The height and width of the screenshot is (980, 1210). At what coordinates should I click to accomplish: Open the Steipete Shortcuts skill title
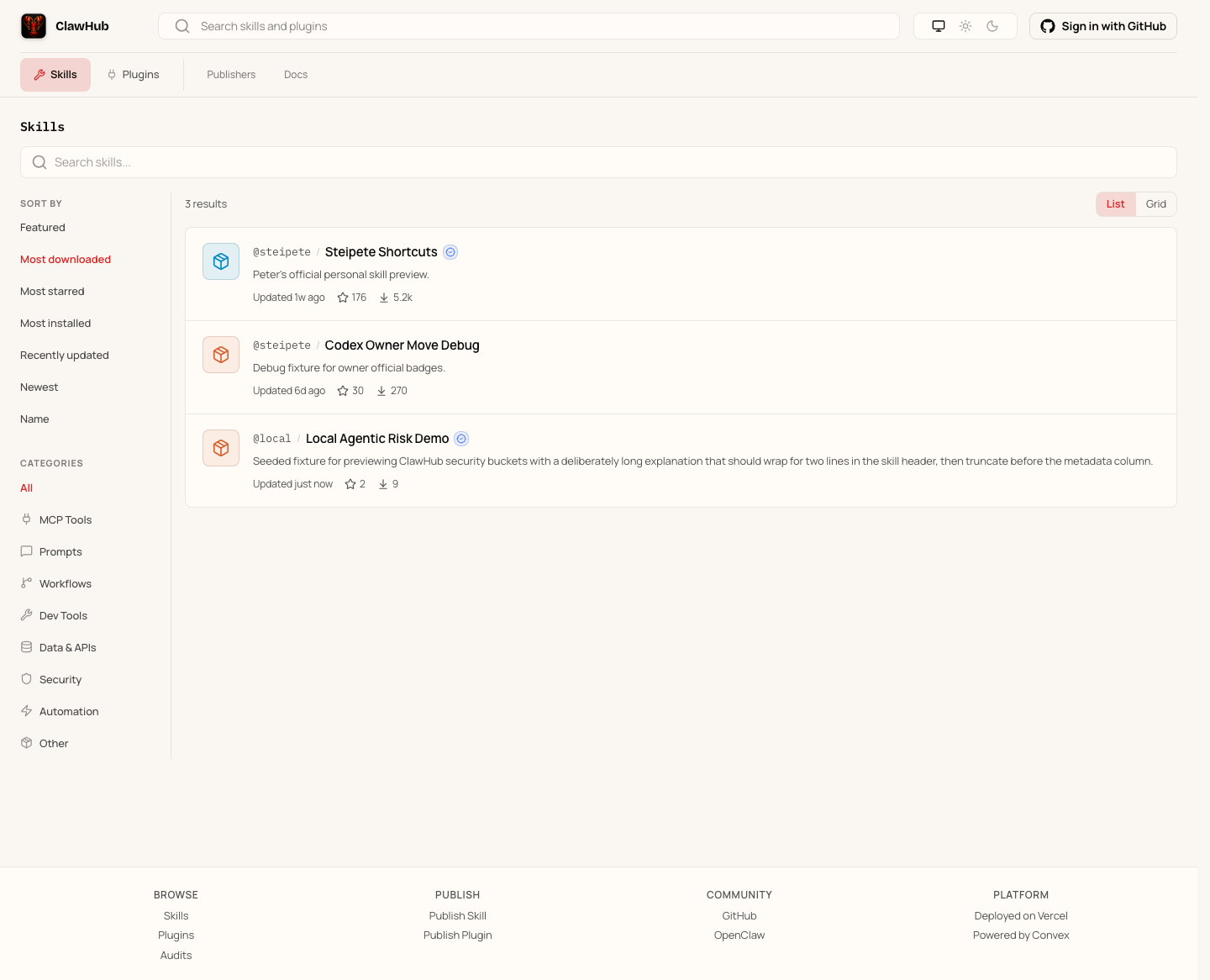(381, 252)
